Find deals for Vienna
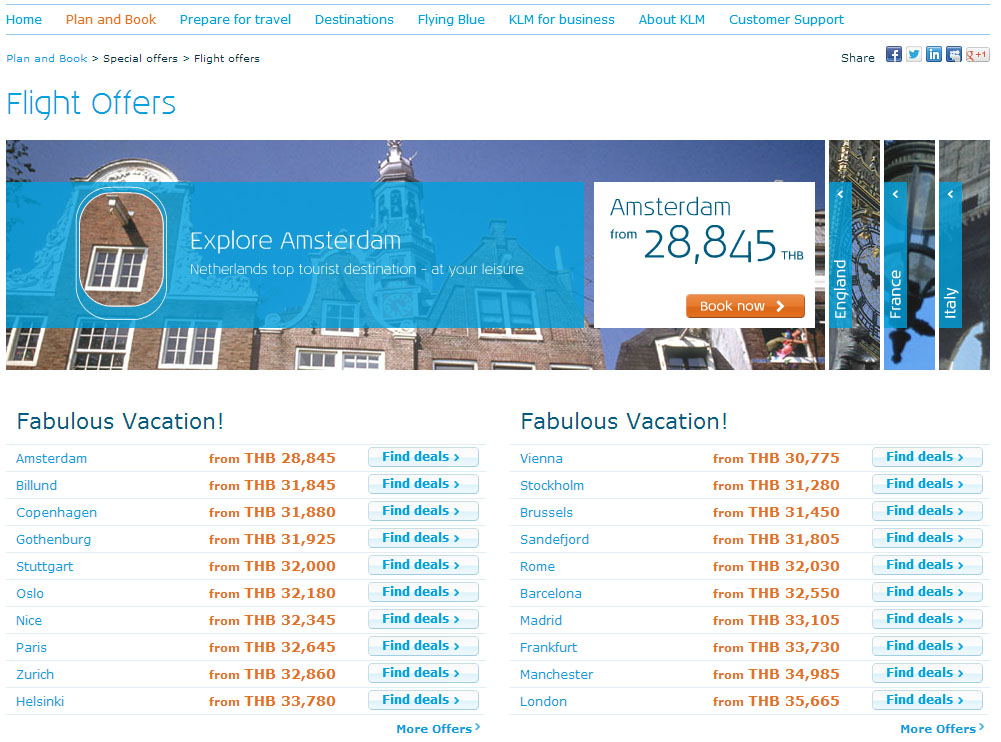 point(927,457)
